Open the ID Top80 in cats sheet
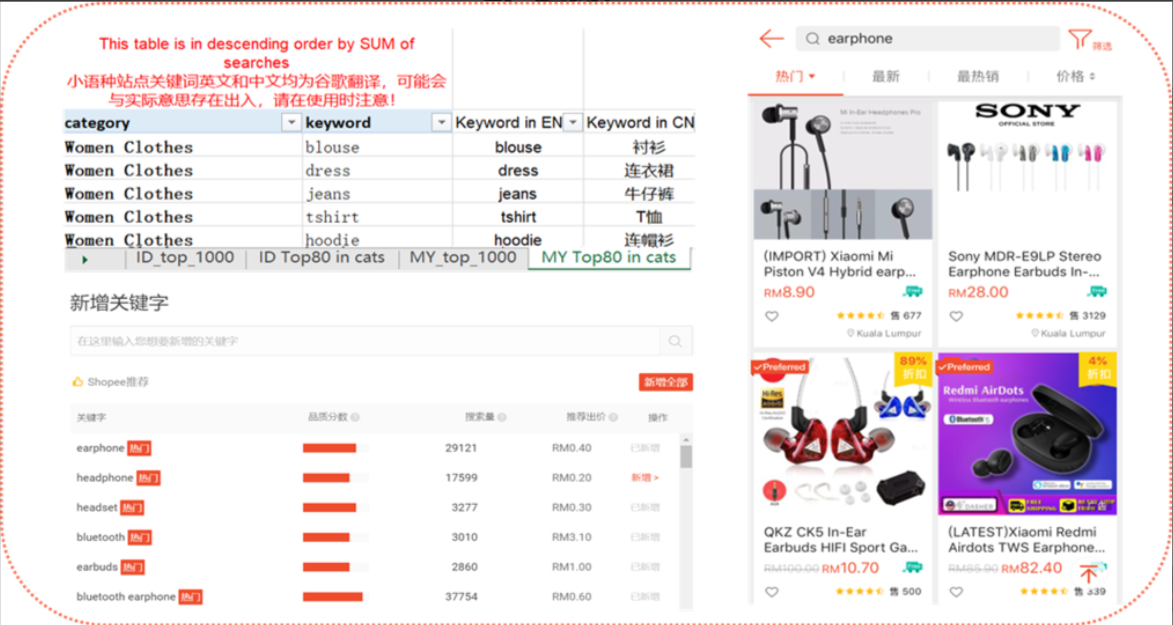 click(322, 257)
